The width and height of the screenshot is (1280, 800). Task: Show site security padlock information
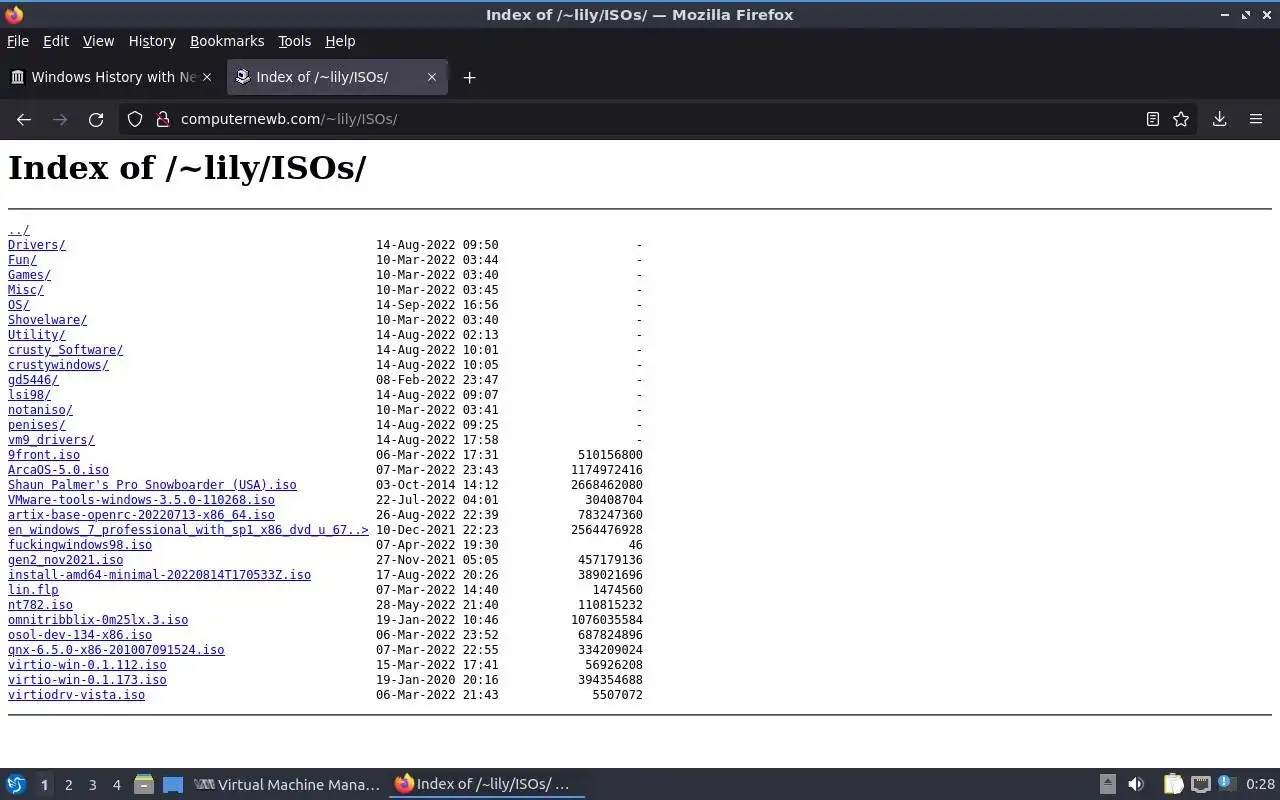[x=163, y=119]
